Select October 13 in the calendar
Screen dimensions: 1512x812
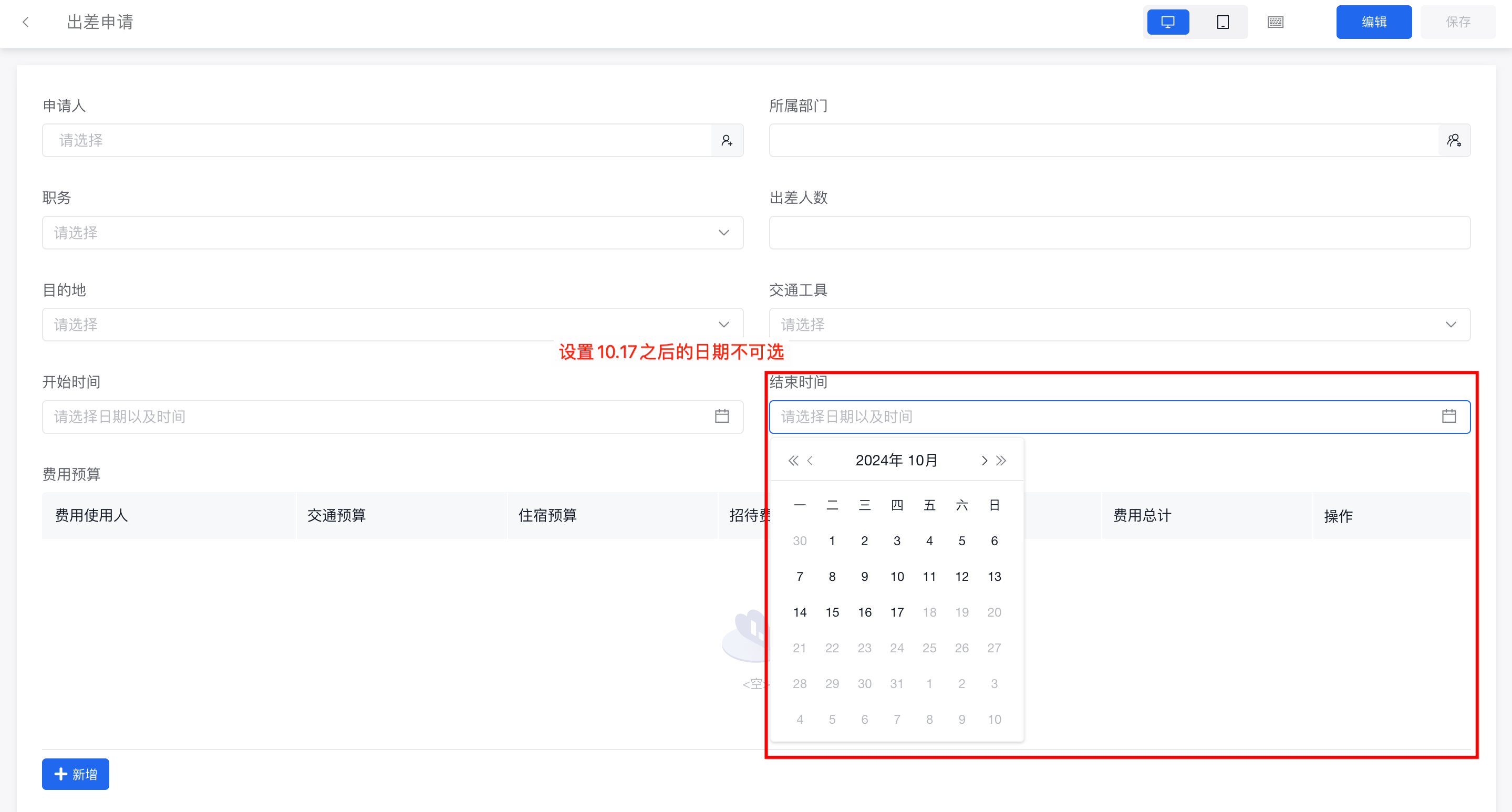click(x=995, y=577)
